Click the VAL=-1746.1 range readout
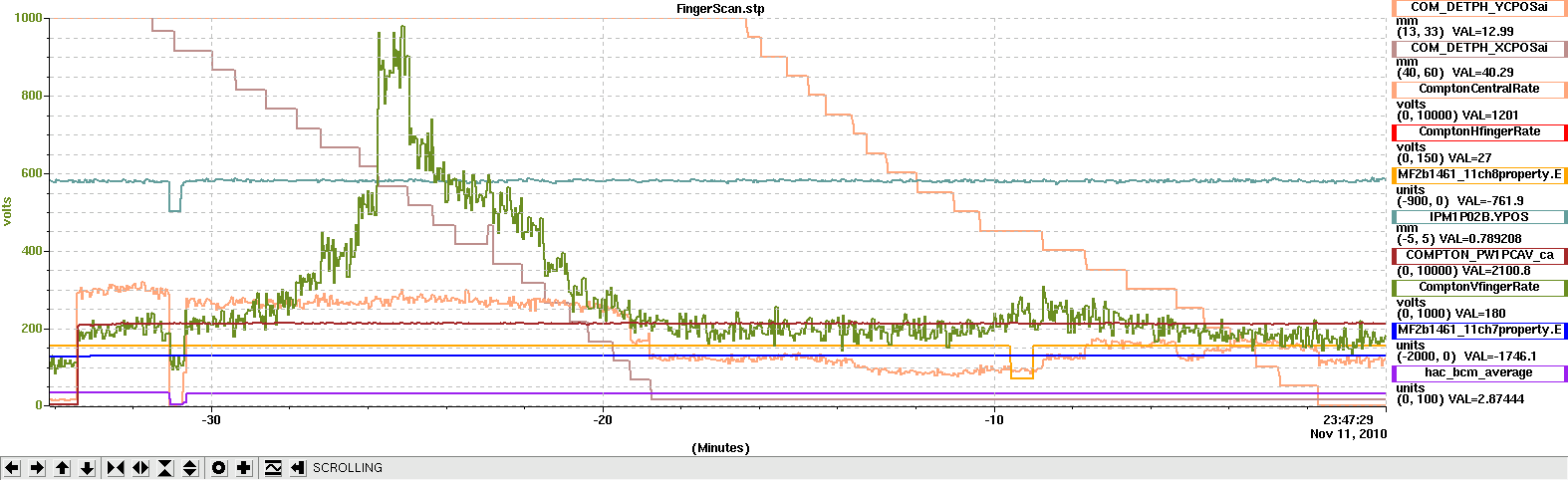This screenshot has height=480, width=1568. pos(1466,357)
